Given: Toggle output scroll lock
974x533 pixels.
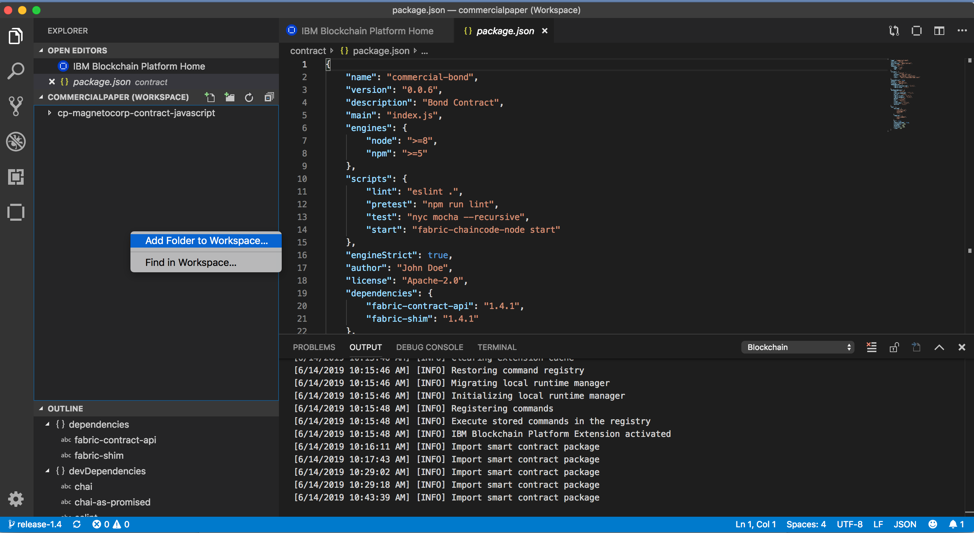Looking at the screenshot, I should click(x=894, y=347).
